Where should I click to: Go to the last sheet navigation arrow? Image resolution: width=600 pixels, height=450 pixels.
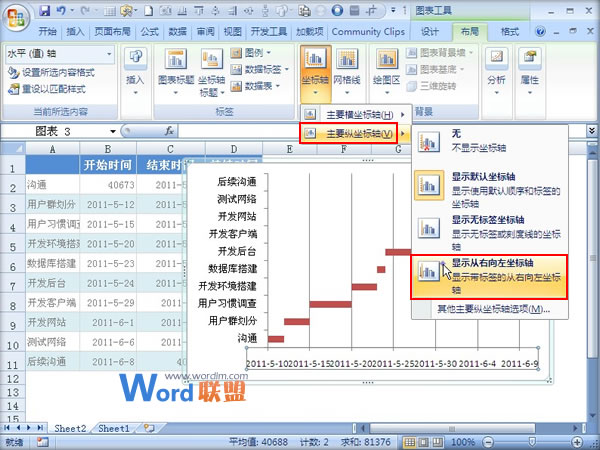tap(40, 428)
